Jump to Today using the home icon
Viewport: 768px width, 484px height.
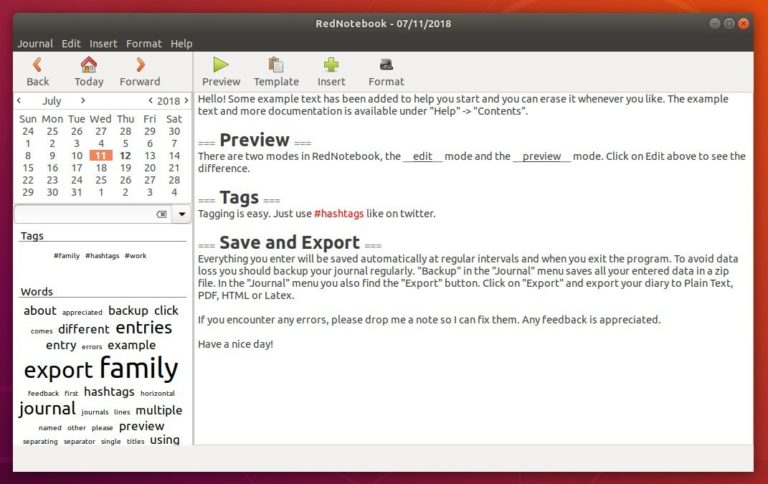(x=89, y=72)
